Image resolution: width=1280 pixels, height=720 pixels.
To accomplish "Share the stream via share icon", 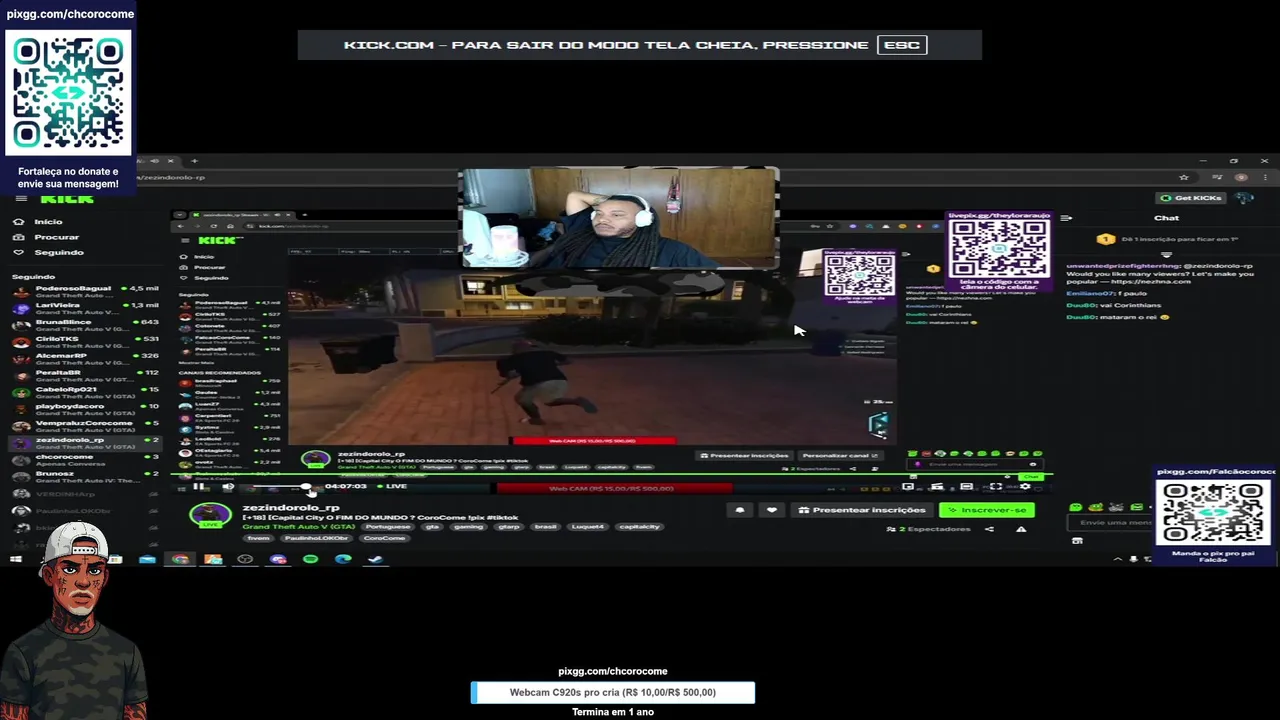I will pos(989,529).
